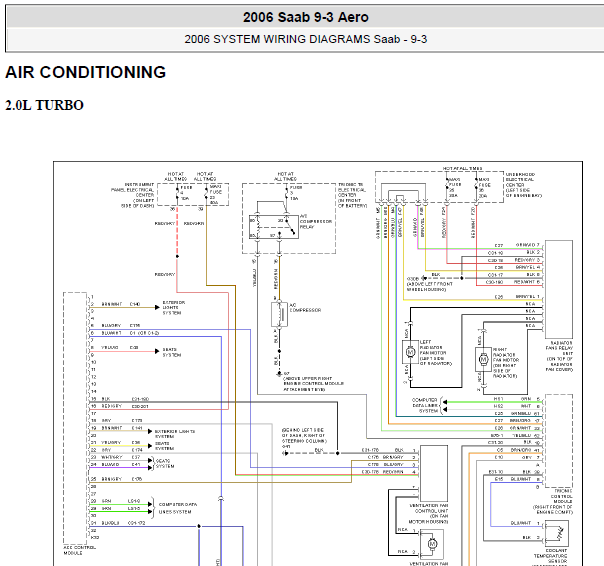
Task: Click 'COOLANT TEMPERATURE SENSOR' label
Action: point(550,558)
